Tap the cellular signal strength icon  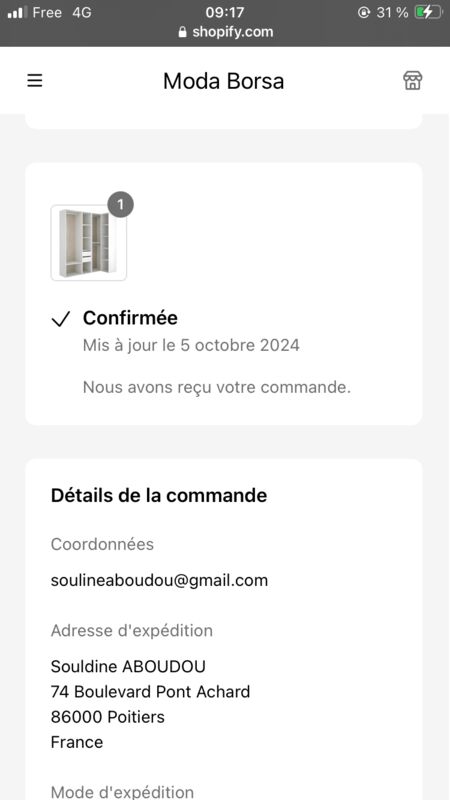pyautogui.click(x=17, y=13)
